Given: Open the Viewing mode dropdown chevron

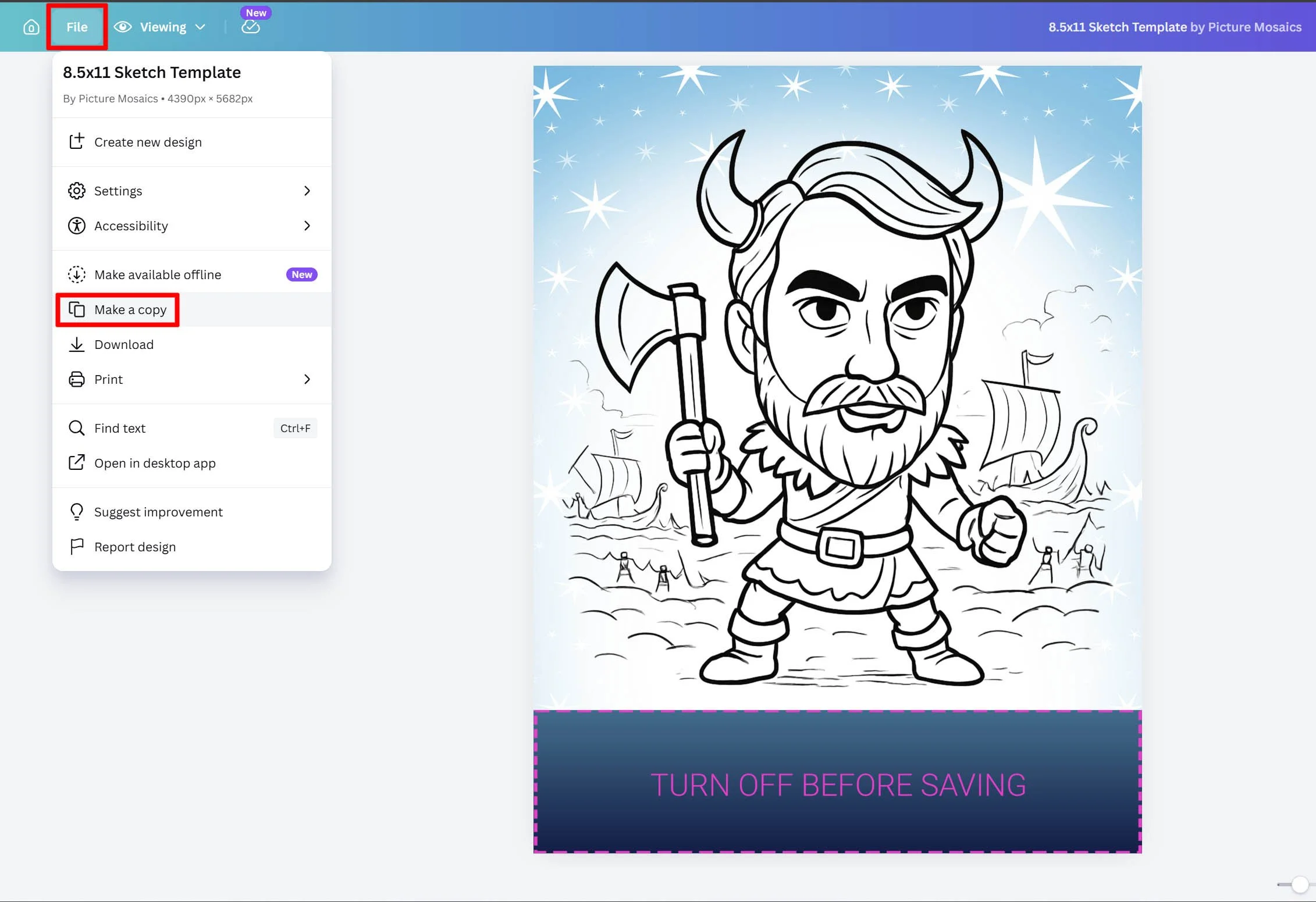Looking at the screenshot, I should pyautogui.click(x=200, y=27).
